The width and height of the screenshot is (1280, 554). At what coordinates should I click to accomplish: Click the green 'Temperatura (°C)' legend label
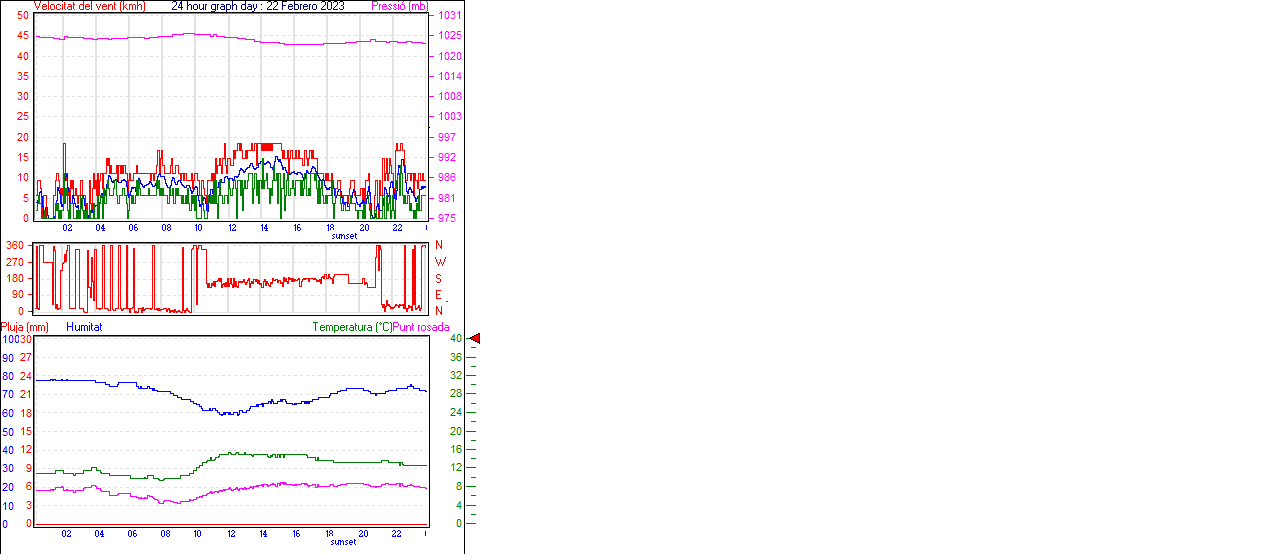[x=352, y=327]
